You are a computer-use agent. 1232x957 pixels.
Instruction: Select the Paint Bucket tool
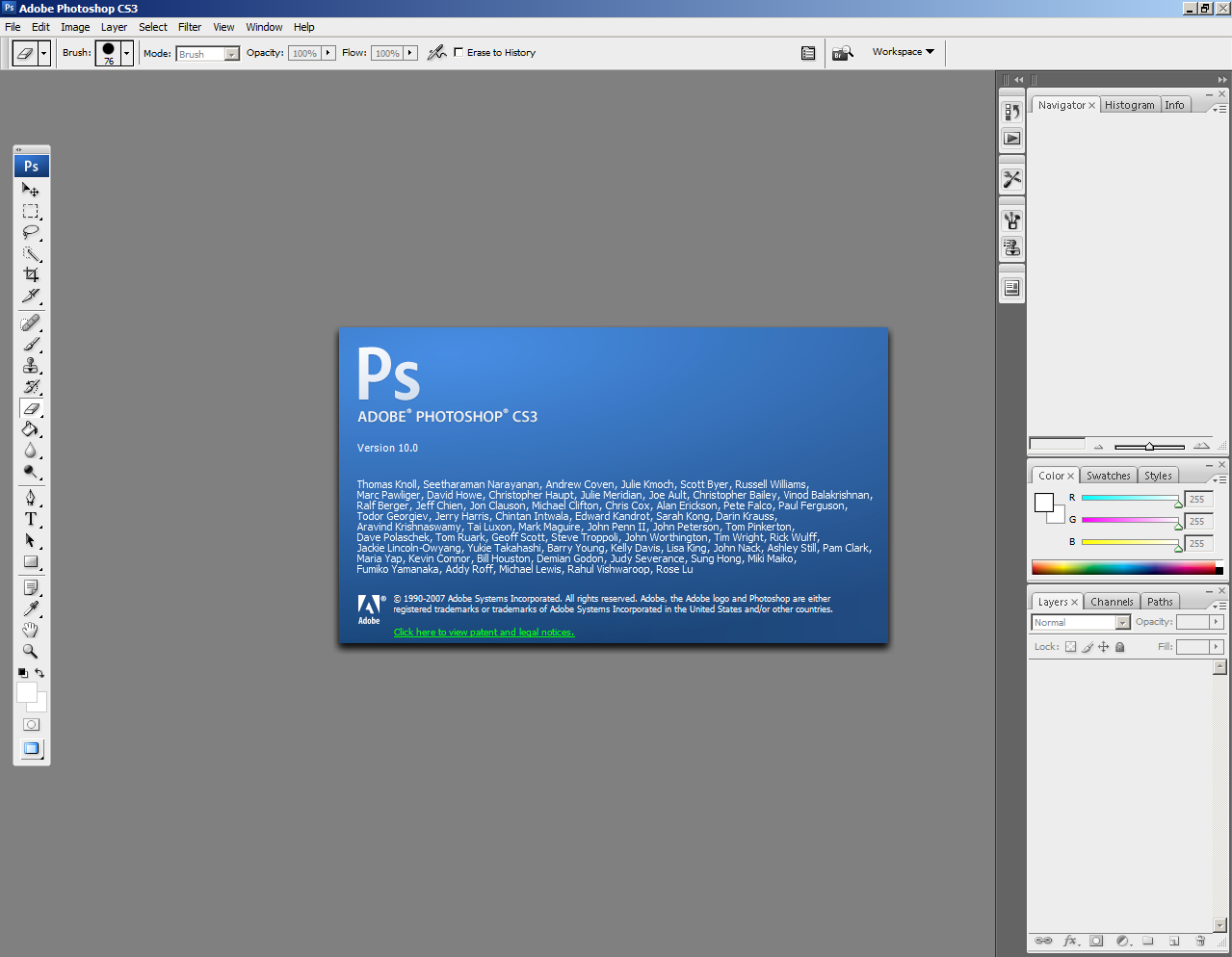pyautogui.click(x=31, y=429)
